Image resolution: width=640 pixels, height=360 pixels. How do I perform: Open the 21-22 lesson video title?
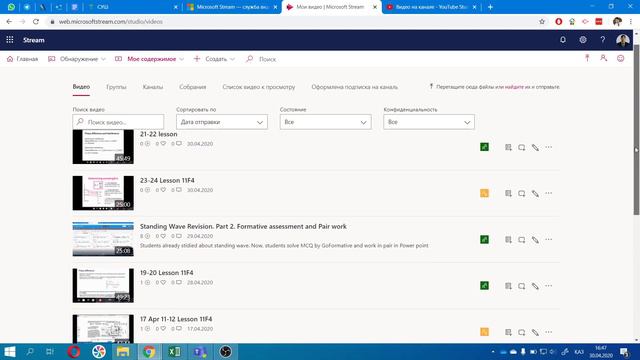pos(158,134)
